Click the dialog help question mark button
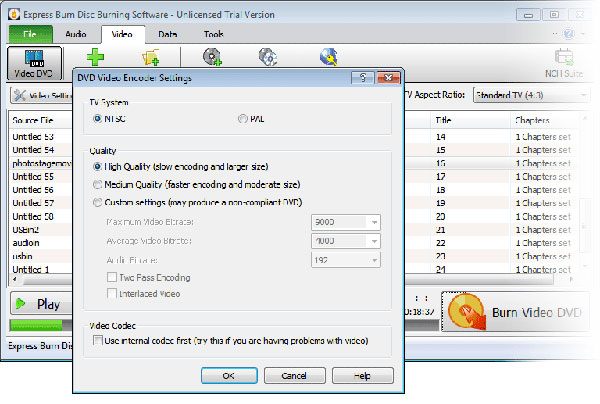600x404 pixels. click(x=363, y=78)
